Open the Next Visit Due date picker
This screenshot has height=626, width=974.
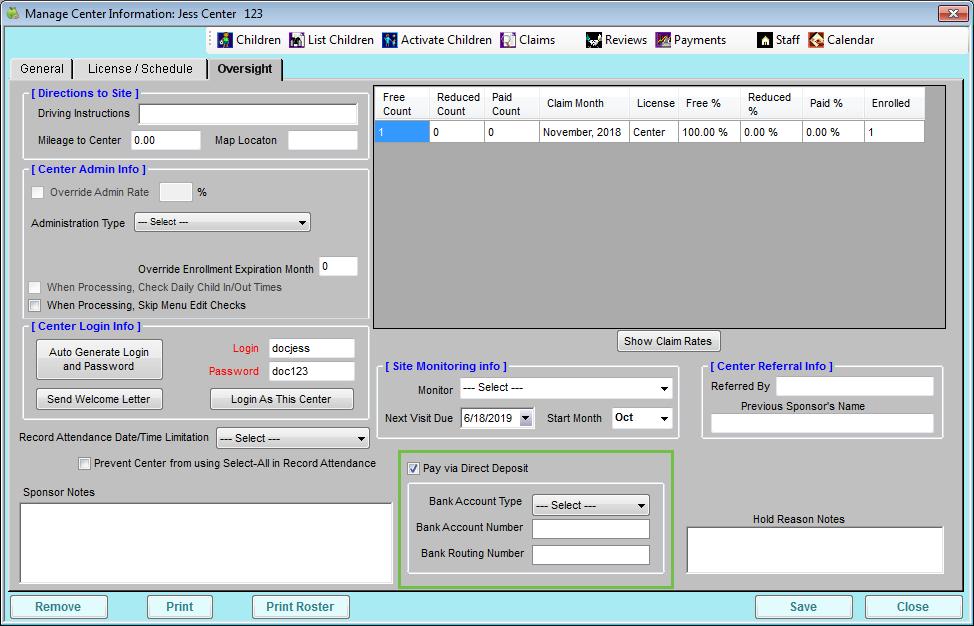coord(526,419)
